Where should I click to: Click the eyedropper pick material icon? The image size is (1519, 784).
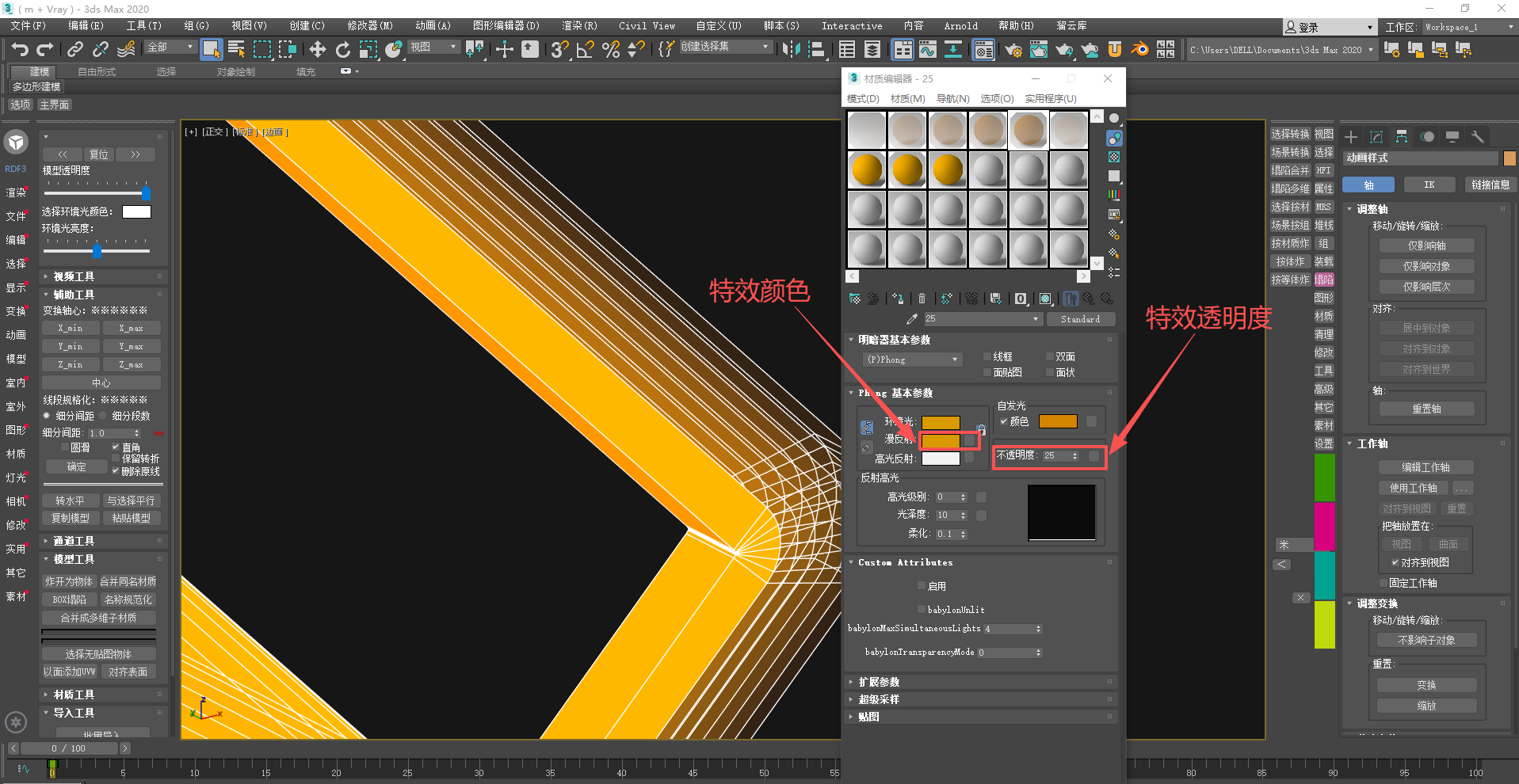(912, 319)
